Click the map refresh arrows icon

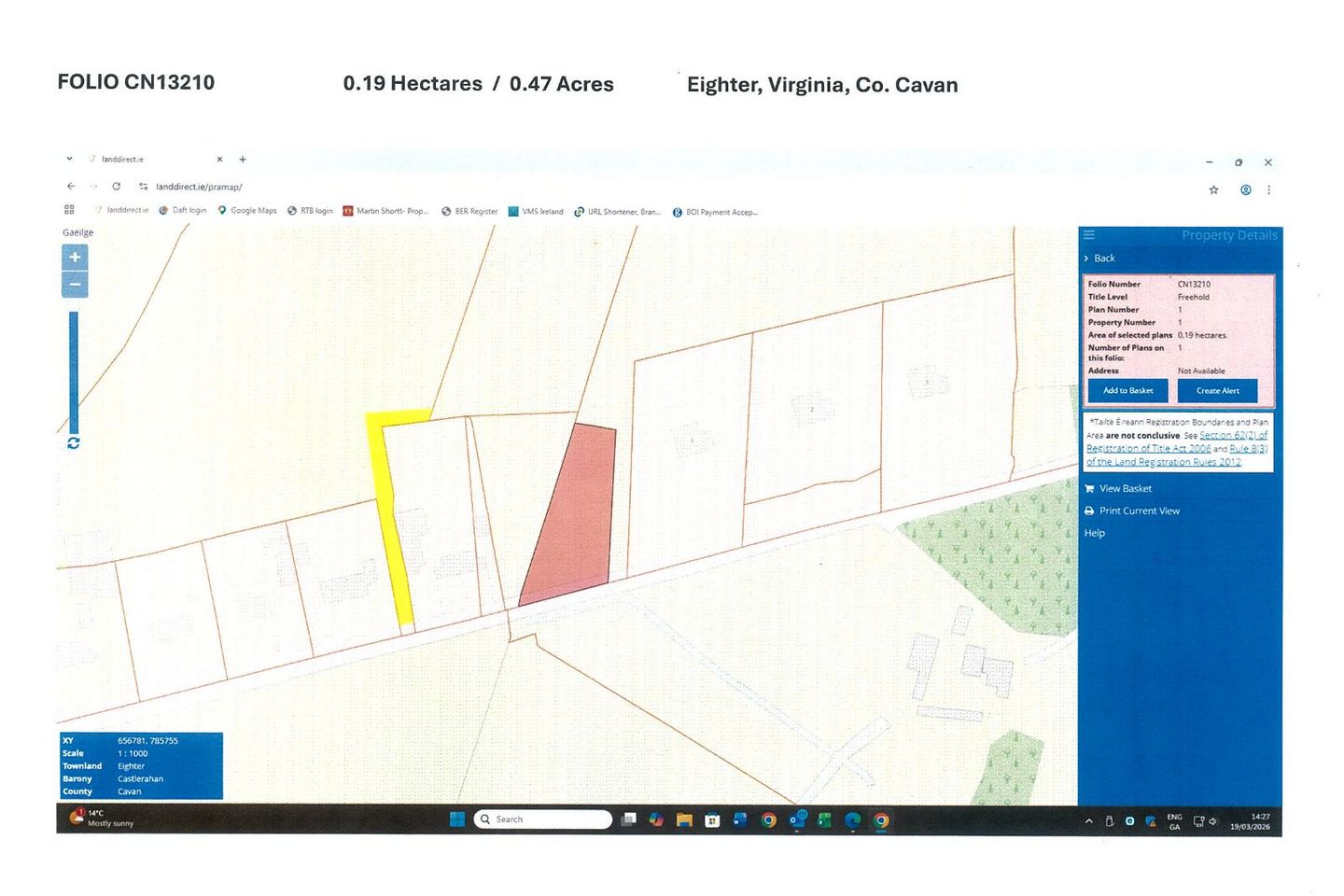pyautogui.click(x=73, y=443)
